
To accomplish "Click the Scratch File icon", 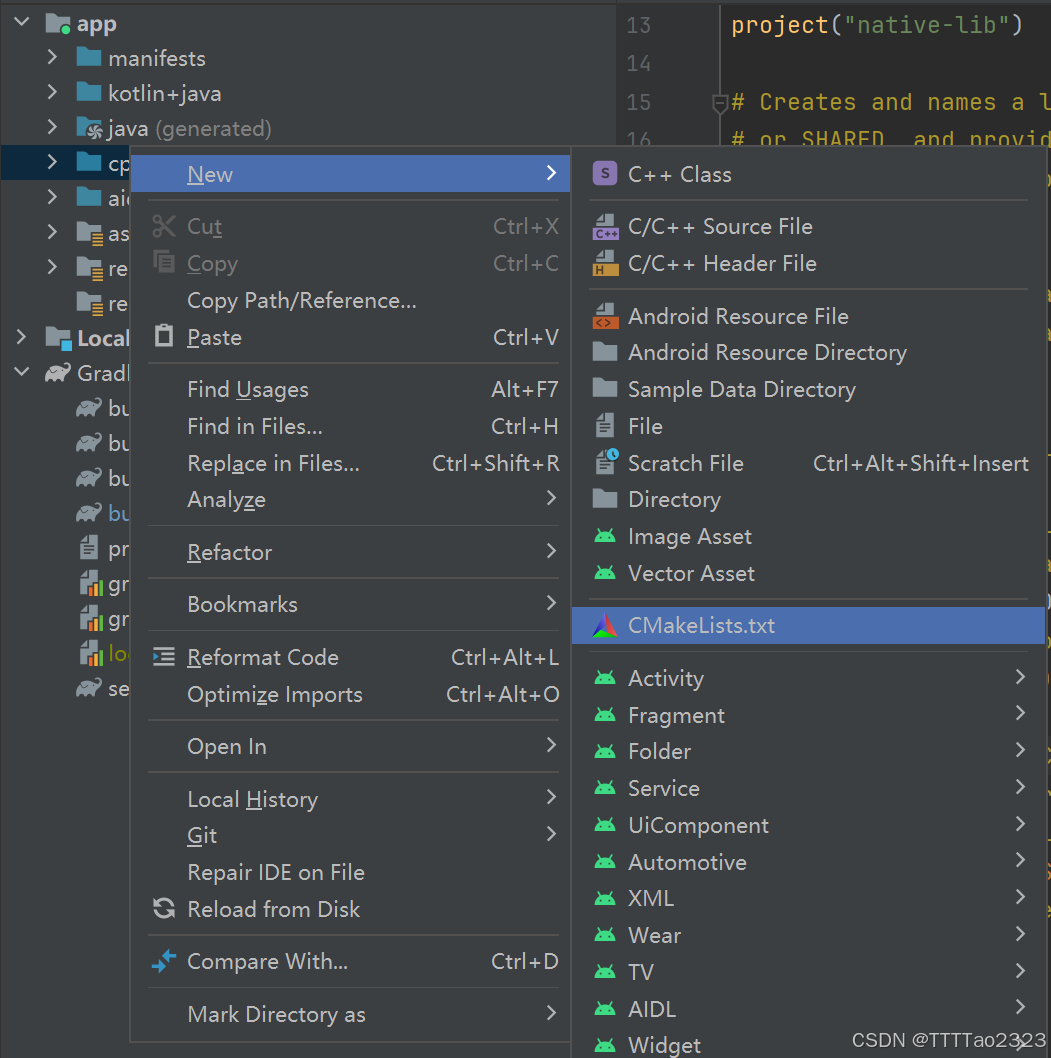I will (604, 462).
